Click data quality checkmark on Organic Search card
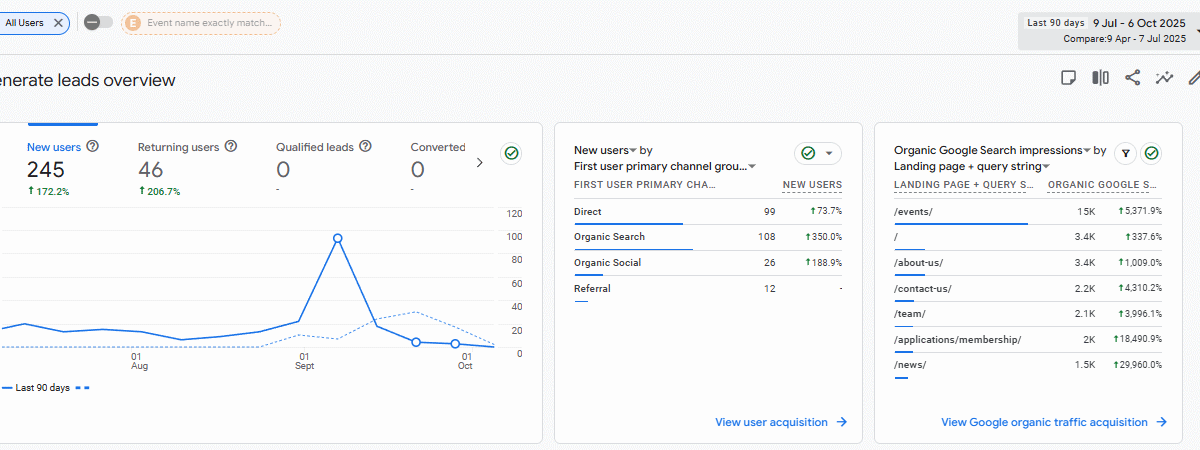Viewport: 1200px width, 450px height. (1152, 153)
